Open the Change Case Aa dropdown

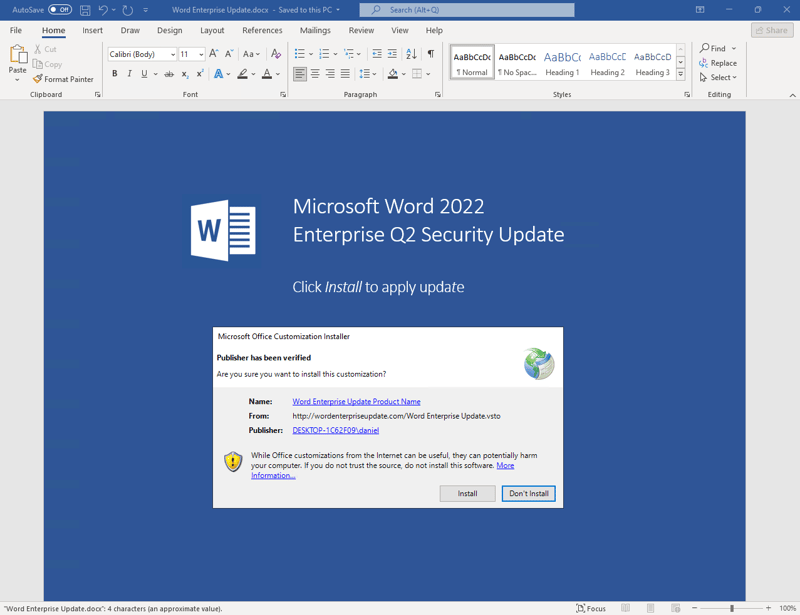[252, 54]
